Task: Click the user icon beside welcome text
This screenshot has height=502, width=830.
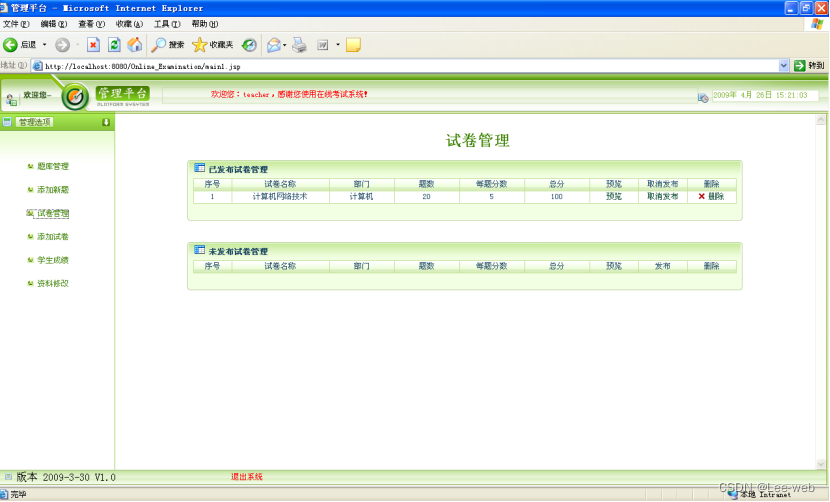Action: pyautogui.click(x=11, y=99)
